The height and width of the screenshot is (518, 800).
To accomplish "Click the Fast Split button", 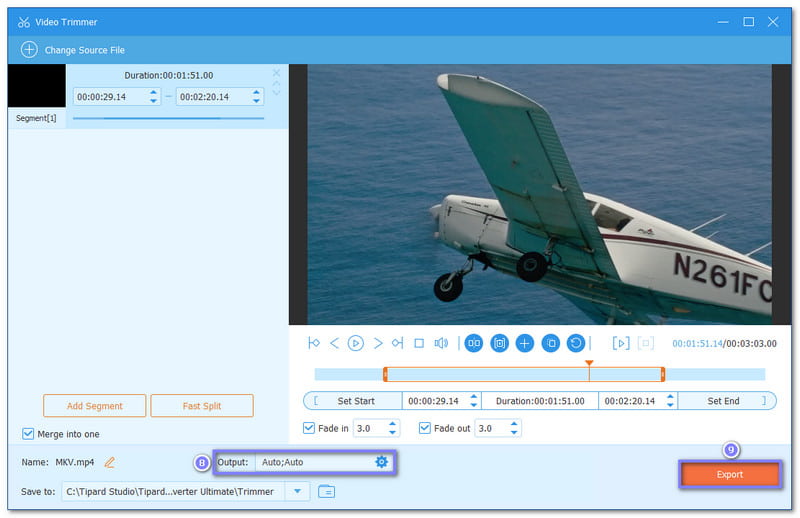I will pyautogui.click(x=202, y=406).
